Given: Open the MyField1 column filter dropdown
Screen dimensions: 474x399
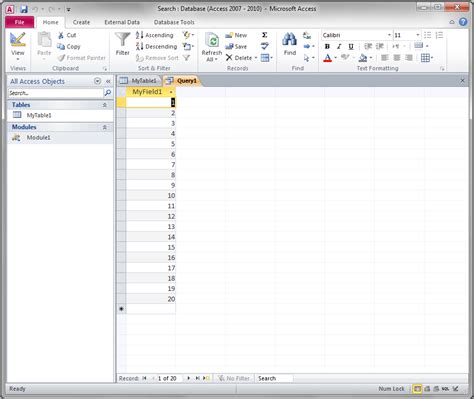Looking at the screenshot, I should pyautogui.click(x=171, y=92).
